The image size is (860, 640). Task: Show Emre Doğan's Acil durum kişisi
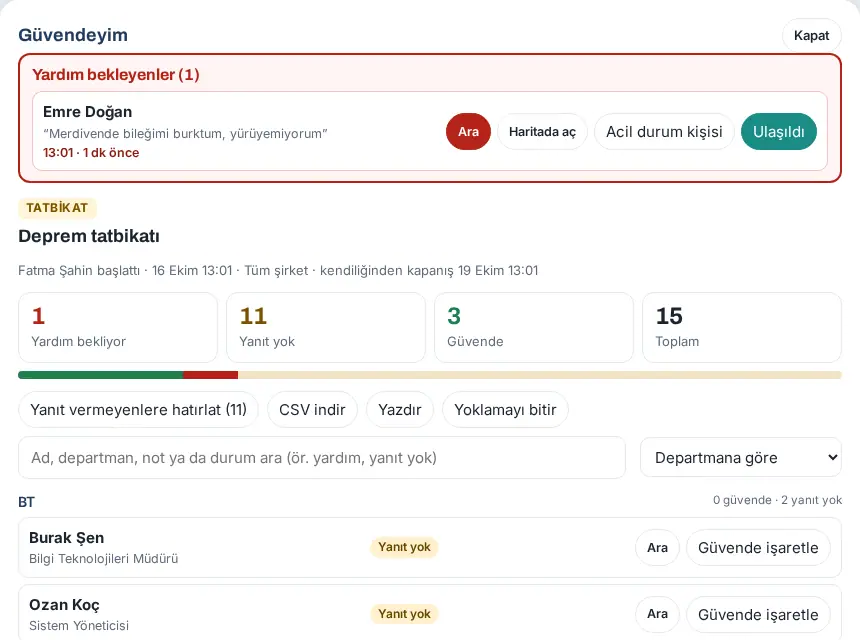click(x=664, y=132)
